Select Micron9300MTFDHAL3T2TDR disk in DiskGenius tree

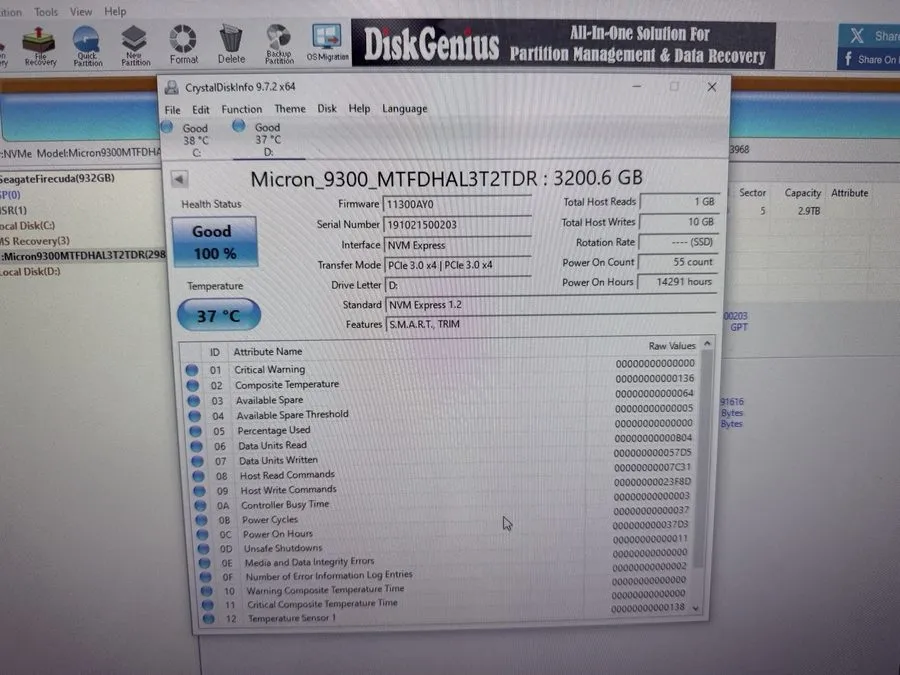pyautogui.click(x=83, y=255)
